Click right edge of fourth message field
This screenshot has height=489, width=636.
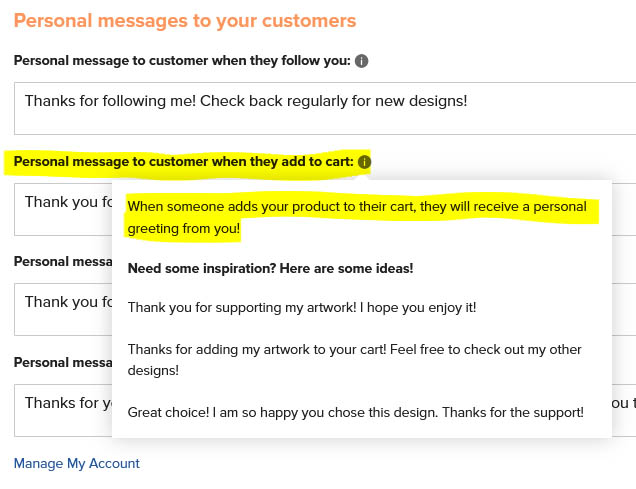[x=624, y=410]
